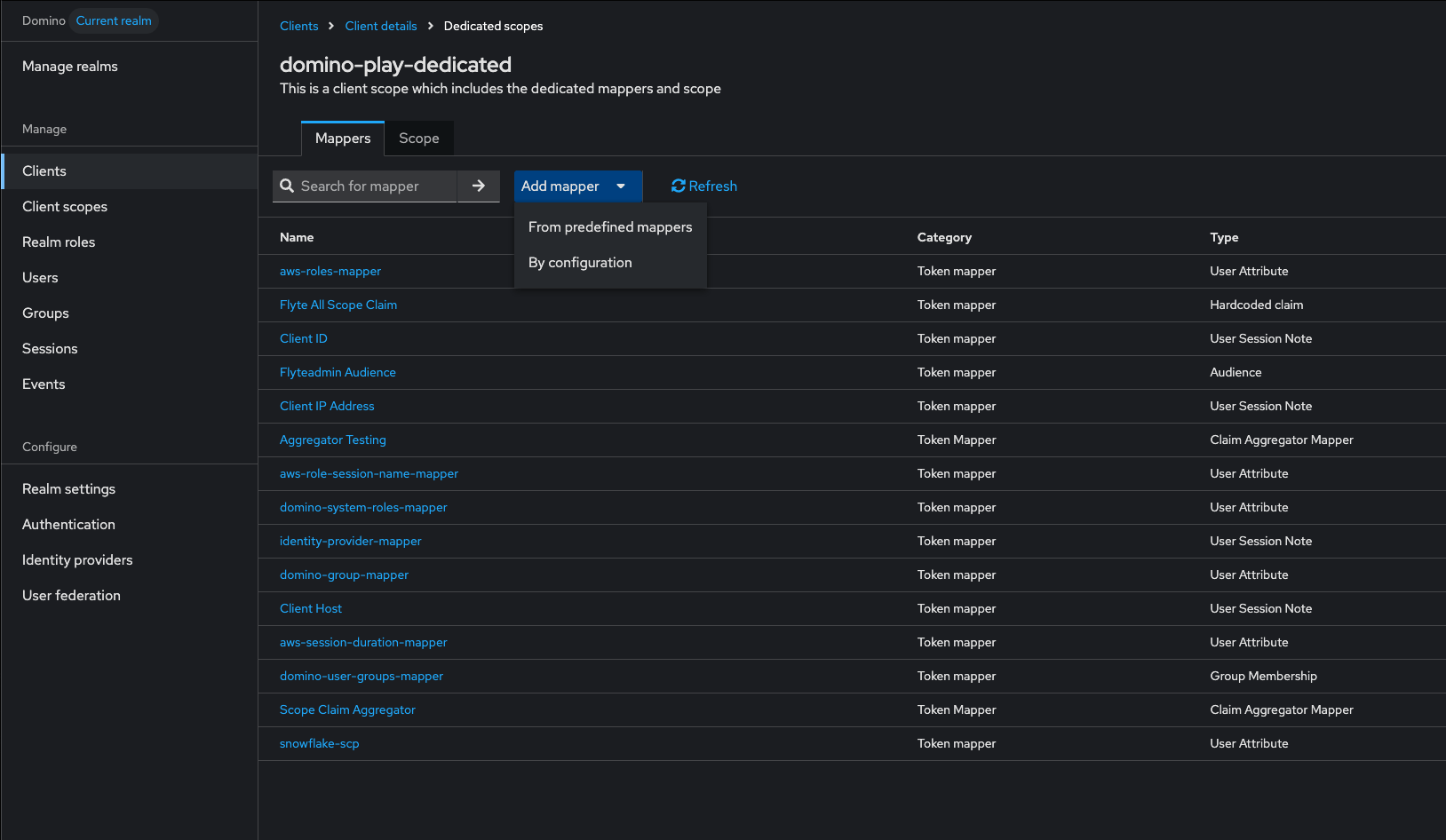Open domino-group-mapper link
The width and height of the screenshot is (1446, 840).
345,575
